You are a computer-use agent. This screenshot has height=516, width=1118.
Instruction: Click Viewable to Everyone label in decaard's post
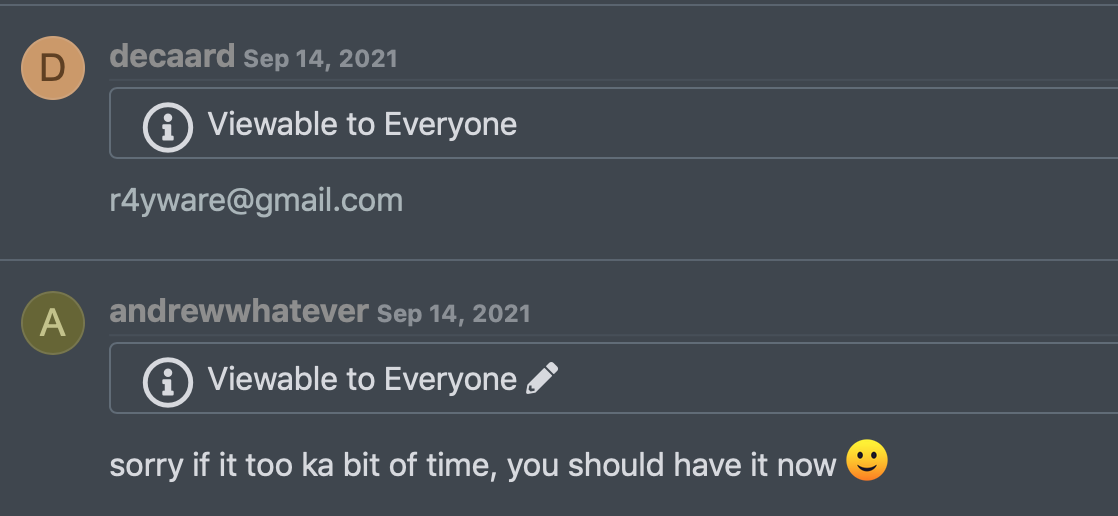pos(362,124)
